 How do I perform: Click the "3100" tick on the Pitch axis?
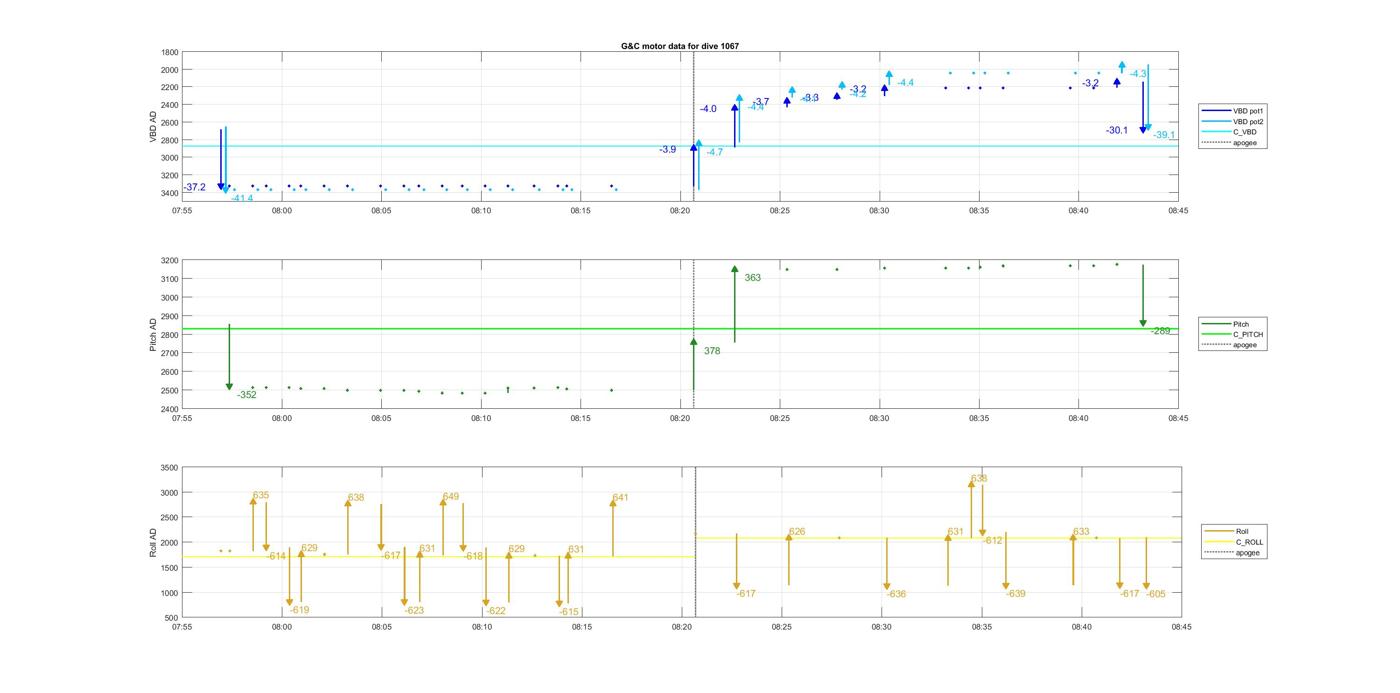169,279
